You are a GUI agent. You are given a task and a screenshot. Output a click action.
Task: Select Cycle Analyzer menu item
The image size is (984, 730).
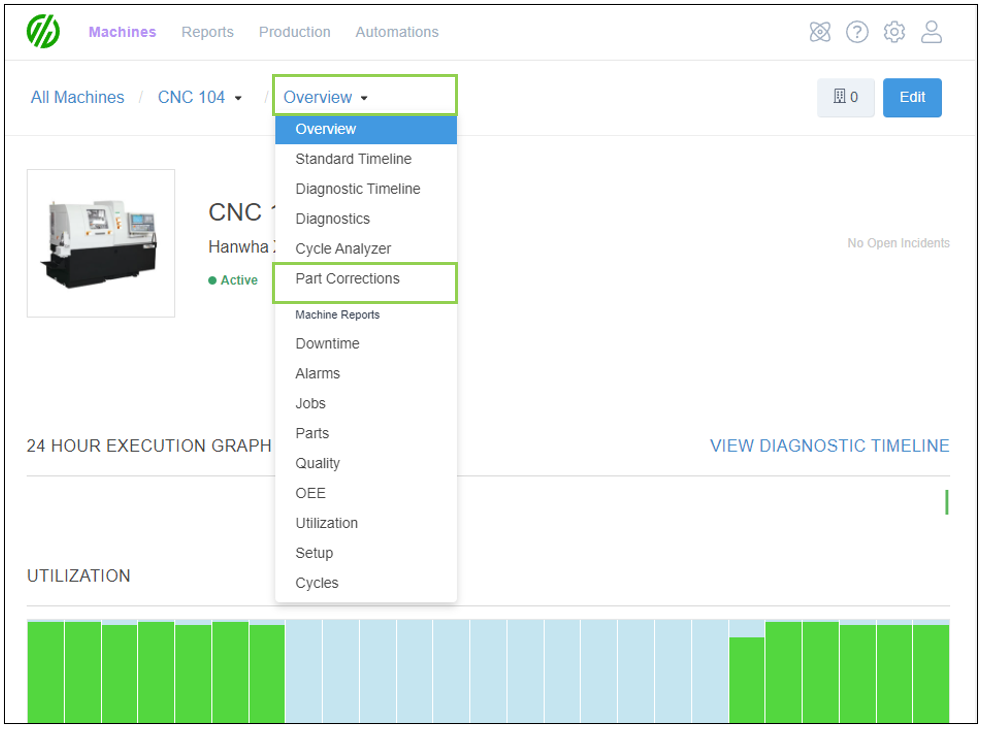(x=366, y=249)
